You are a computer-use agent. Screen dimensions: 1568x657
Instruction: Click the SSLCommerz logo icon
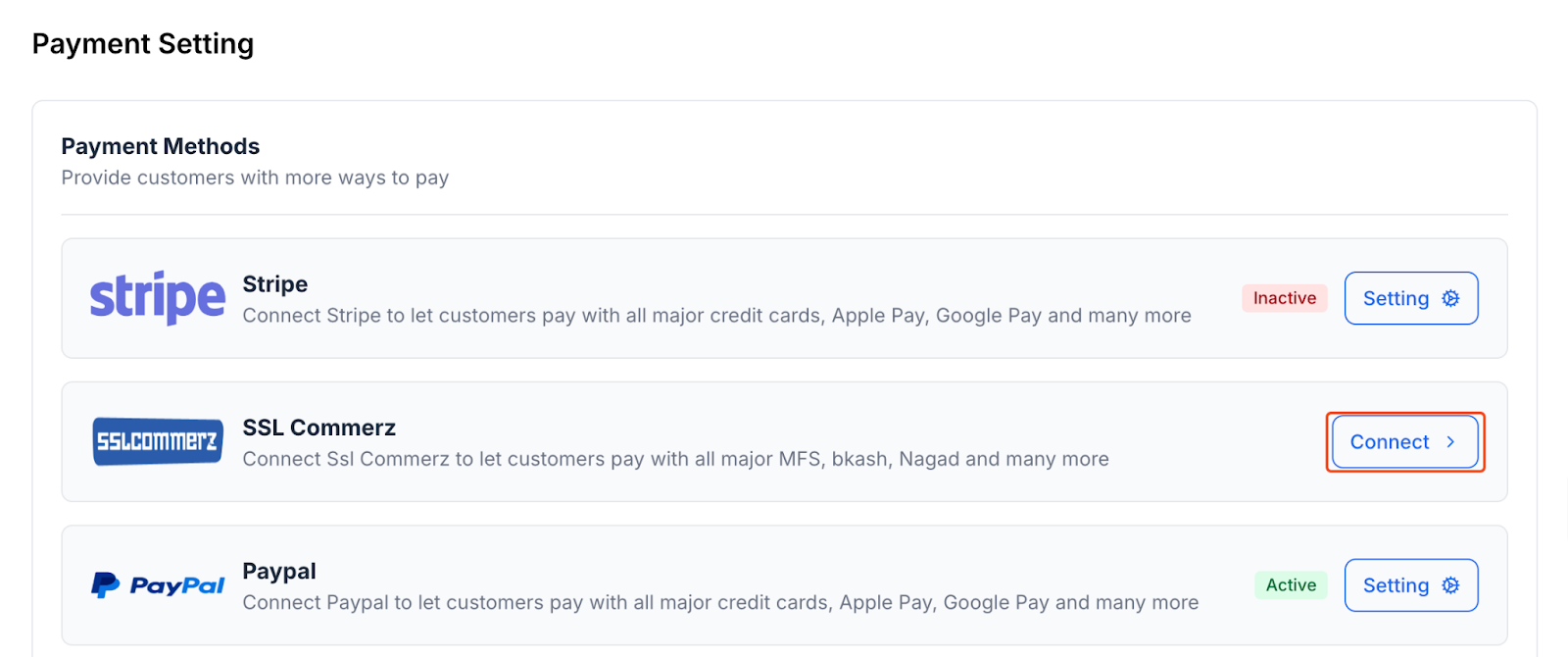(x=157, y=440)
